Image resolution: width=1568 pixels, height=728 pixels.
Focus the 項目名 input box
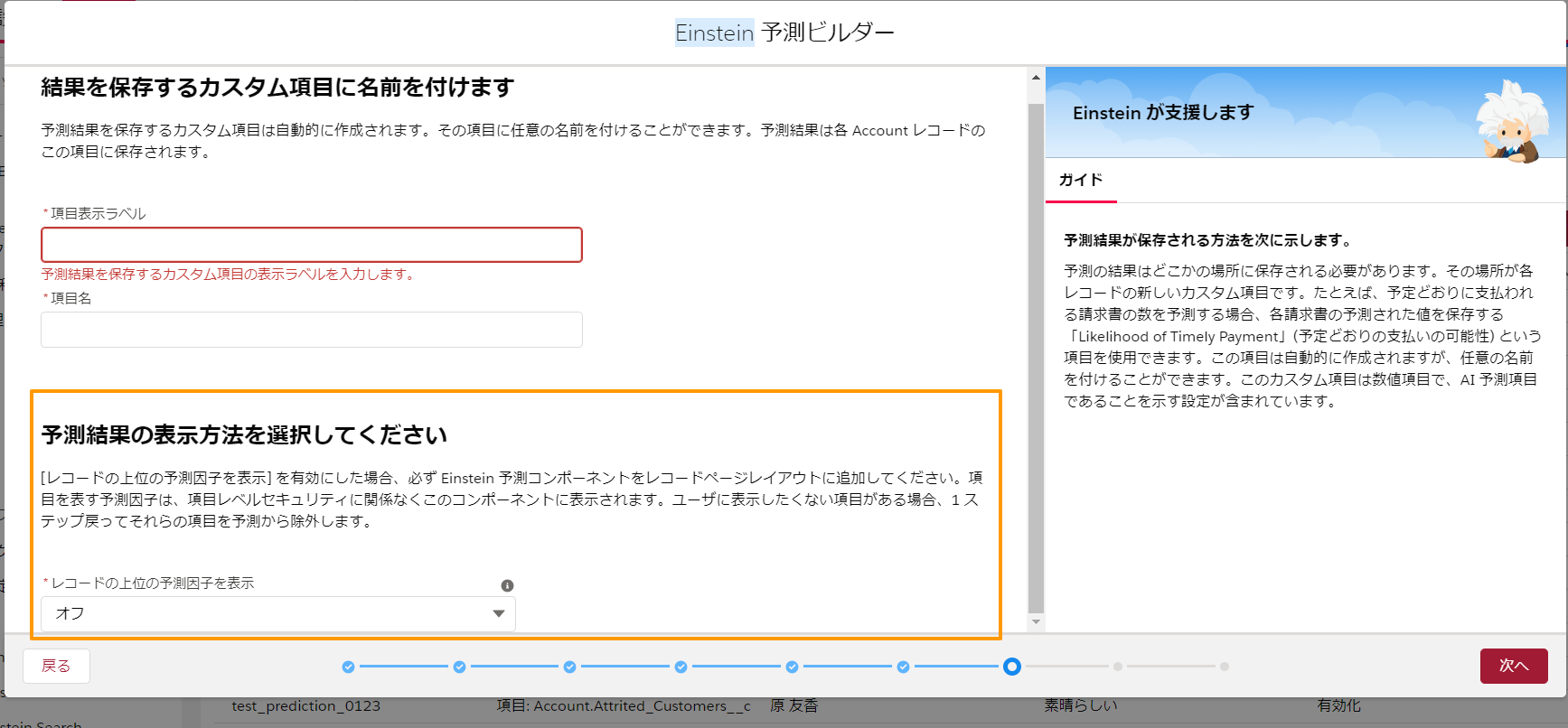tap(311, 330)
